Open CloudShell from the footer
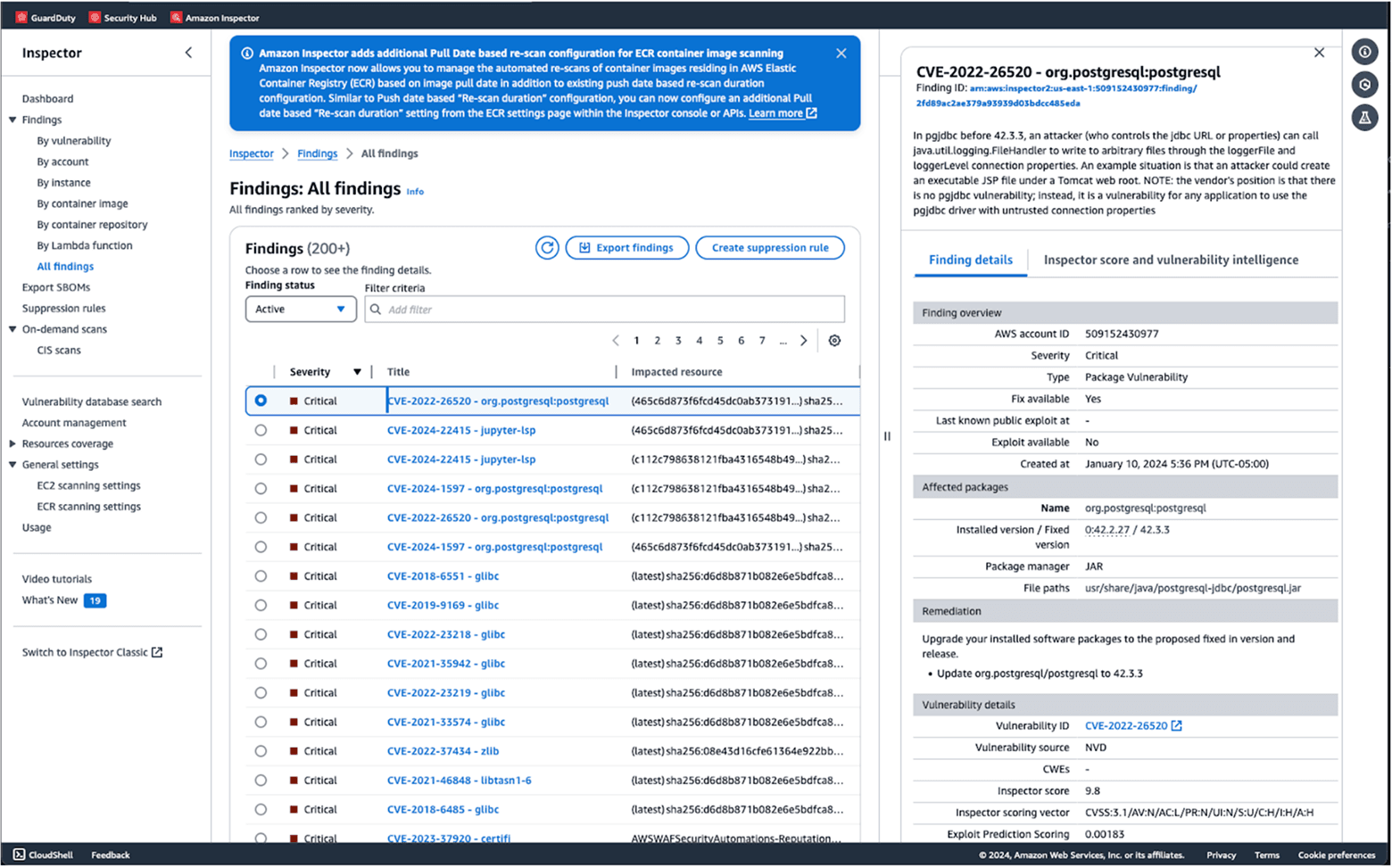1392x868 pixels. (x=43, y=855)
